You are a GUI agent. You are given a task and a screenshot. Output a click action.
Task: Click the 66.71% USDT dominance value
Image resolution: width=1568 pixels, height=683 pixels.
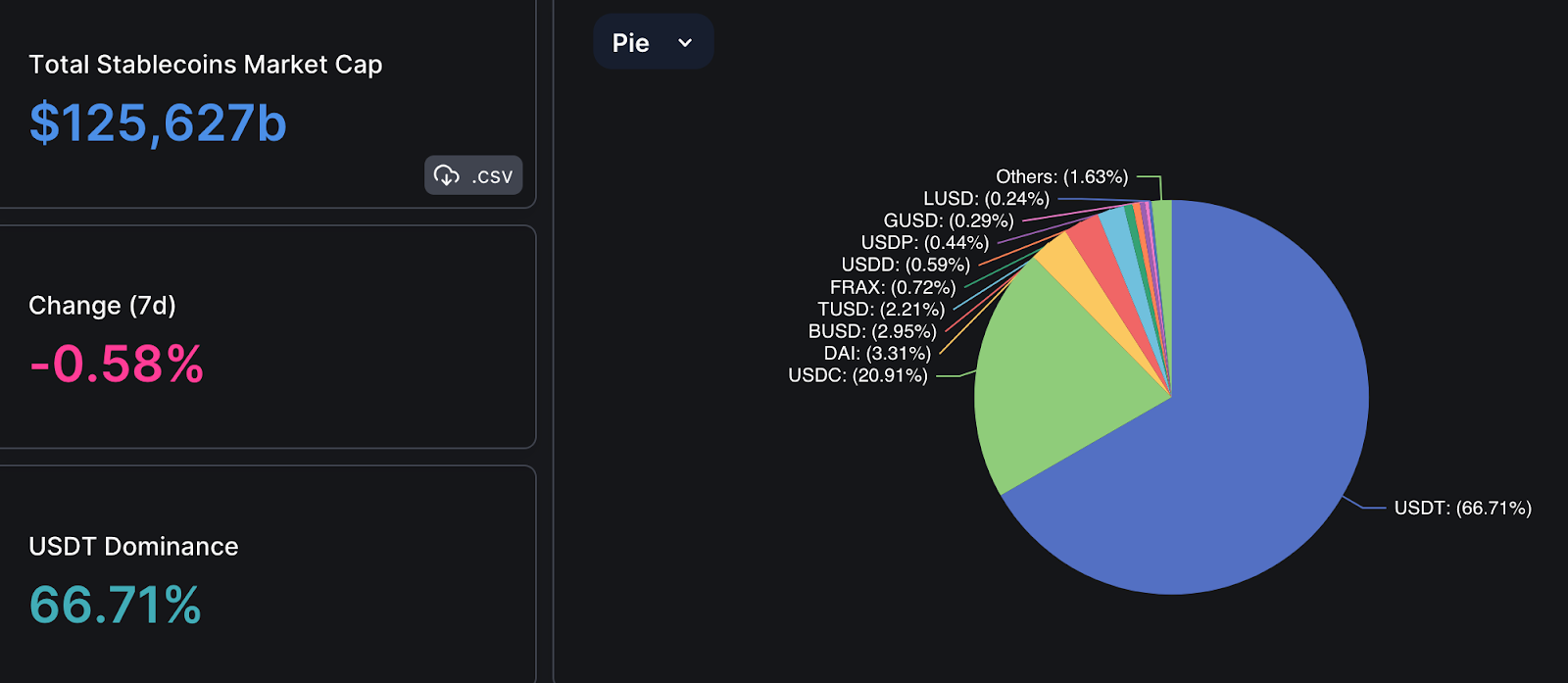[115, 605]
